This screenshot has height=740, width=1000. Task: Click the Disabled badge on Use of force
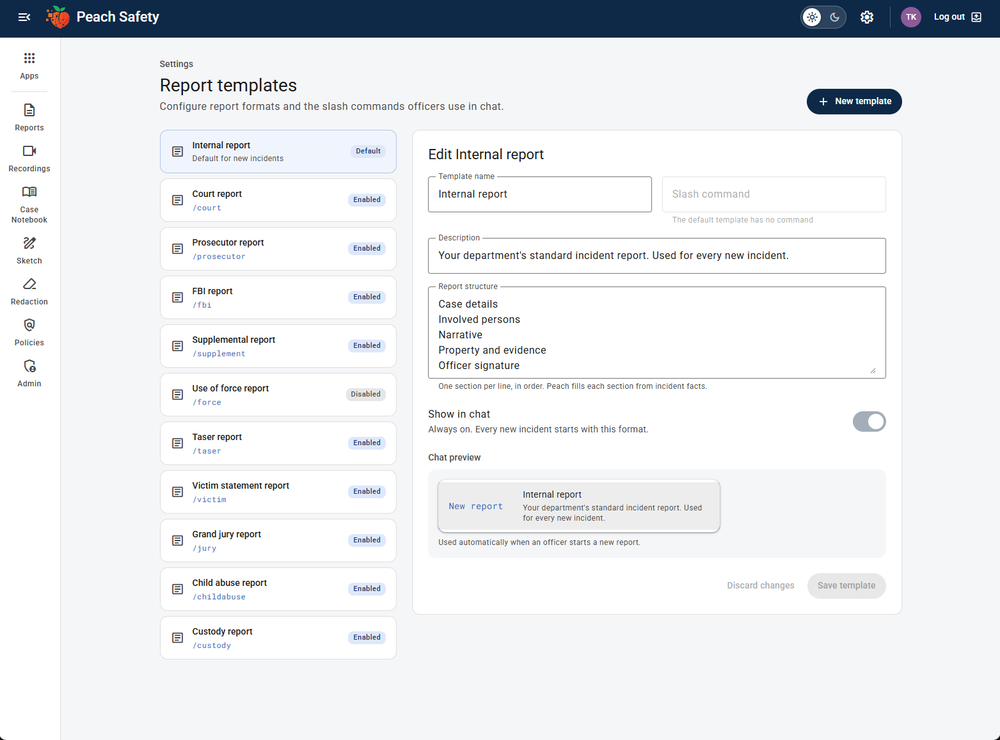365,394
